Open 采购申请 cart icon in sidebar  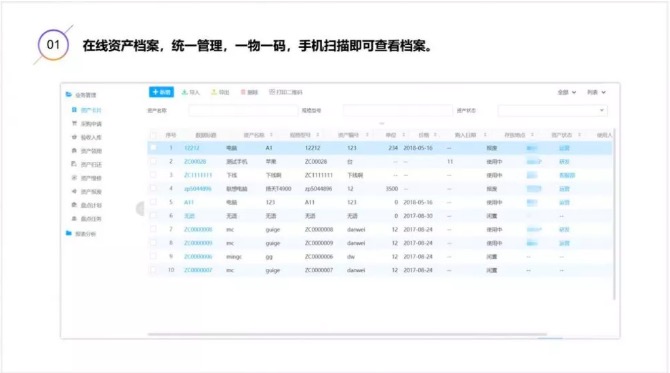(x=74, y=123)
